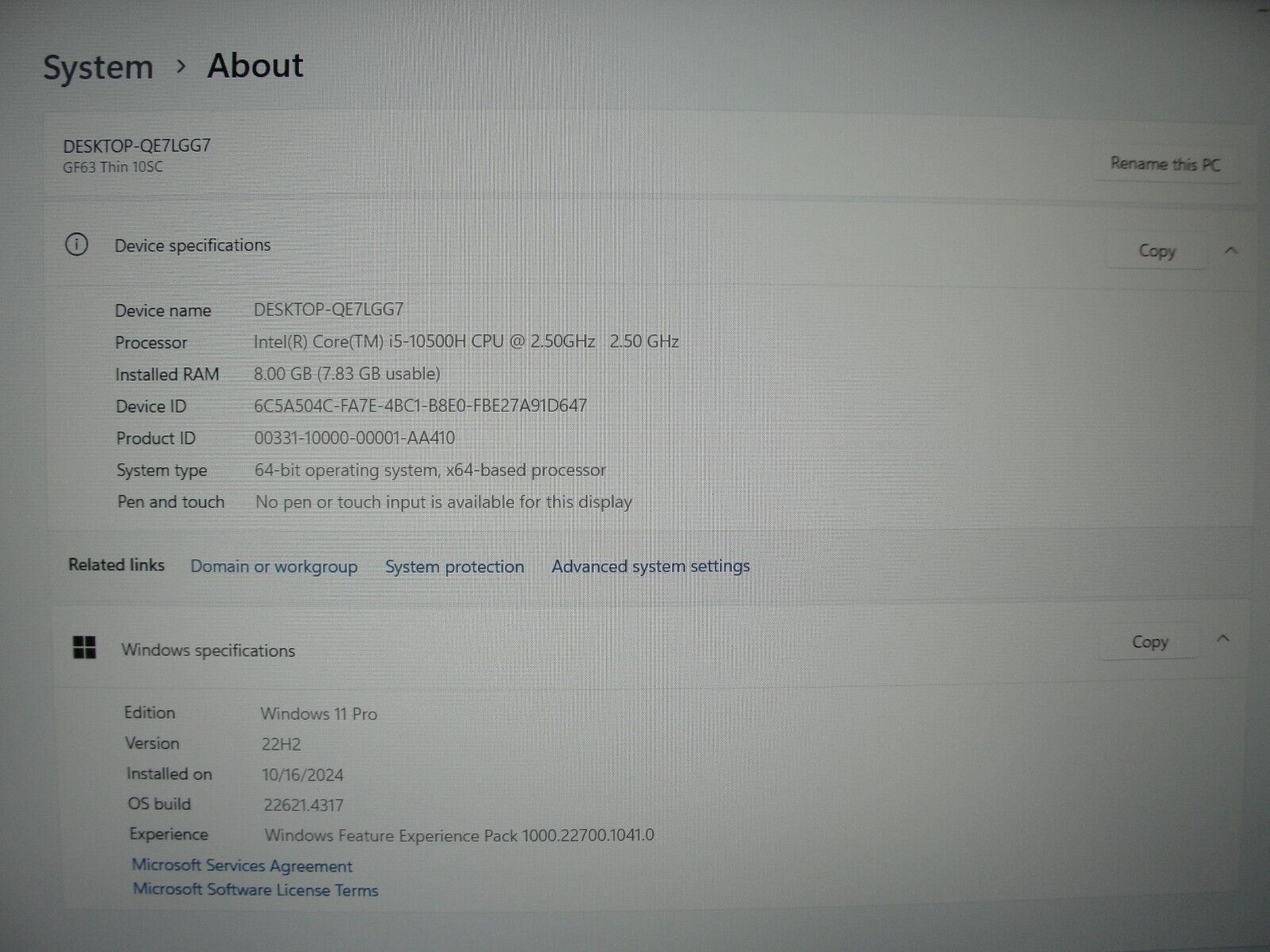The image size is (1270, 952).
Task: Select OS build value 22621.4317
Action: click(304, 805)
